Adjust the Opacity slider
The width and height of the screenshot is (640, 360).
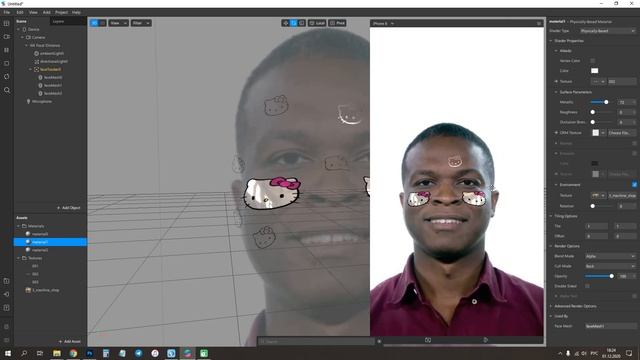599,276
